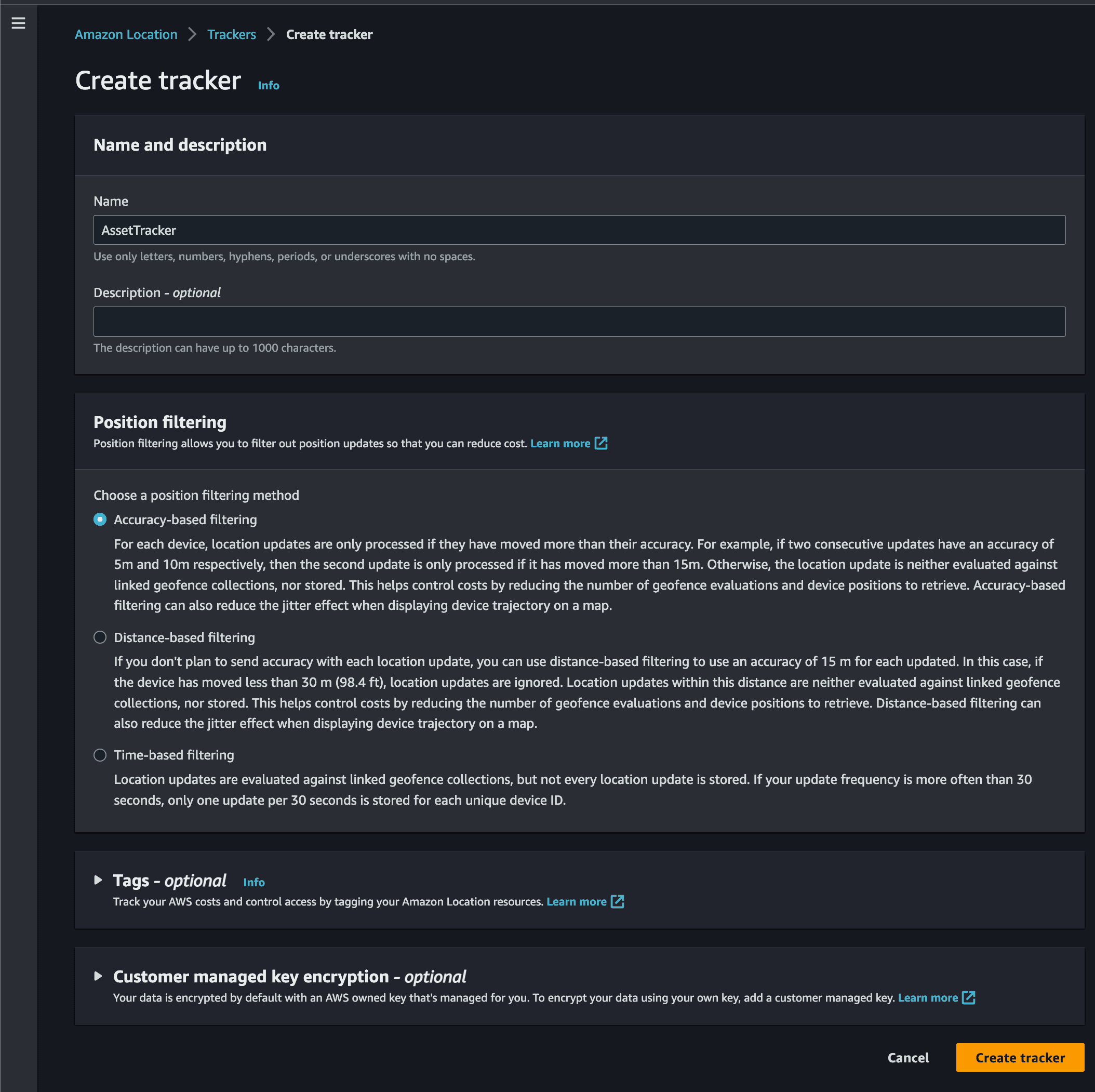Open the hamburger navigation menu
Viewport: 1095px width, 1092px height.
coord(18,23)
